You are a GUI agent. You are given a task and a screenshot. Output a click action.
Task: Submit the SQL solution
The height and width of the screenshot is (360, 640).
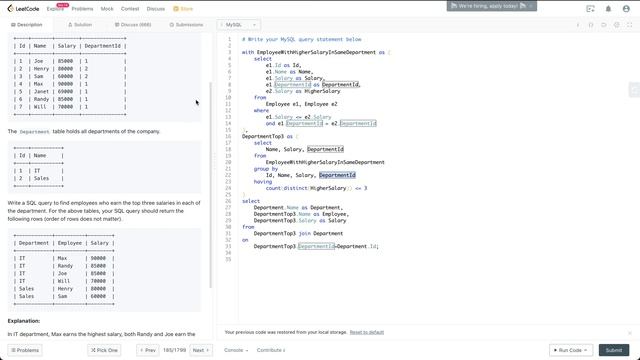click(x=614, y=350)
